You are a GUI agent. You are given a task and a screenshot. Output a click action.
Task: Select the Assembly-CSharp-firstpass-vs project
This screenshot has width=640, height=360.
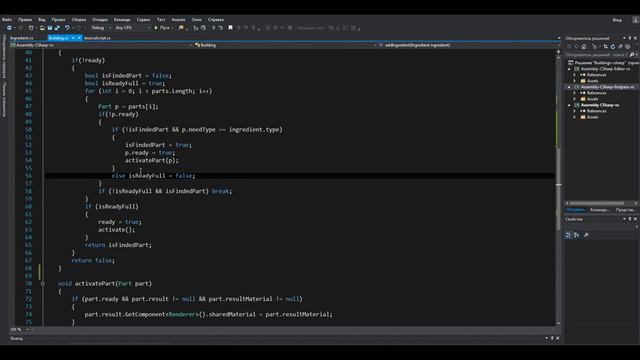click(607, 87)
